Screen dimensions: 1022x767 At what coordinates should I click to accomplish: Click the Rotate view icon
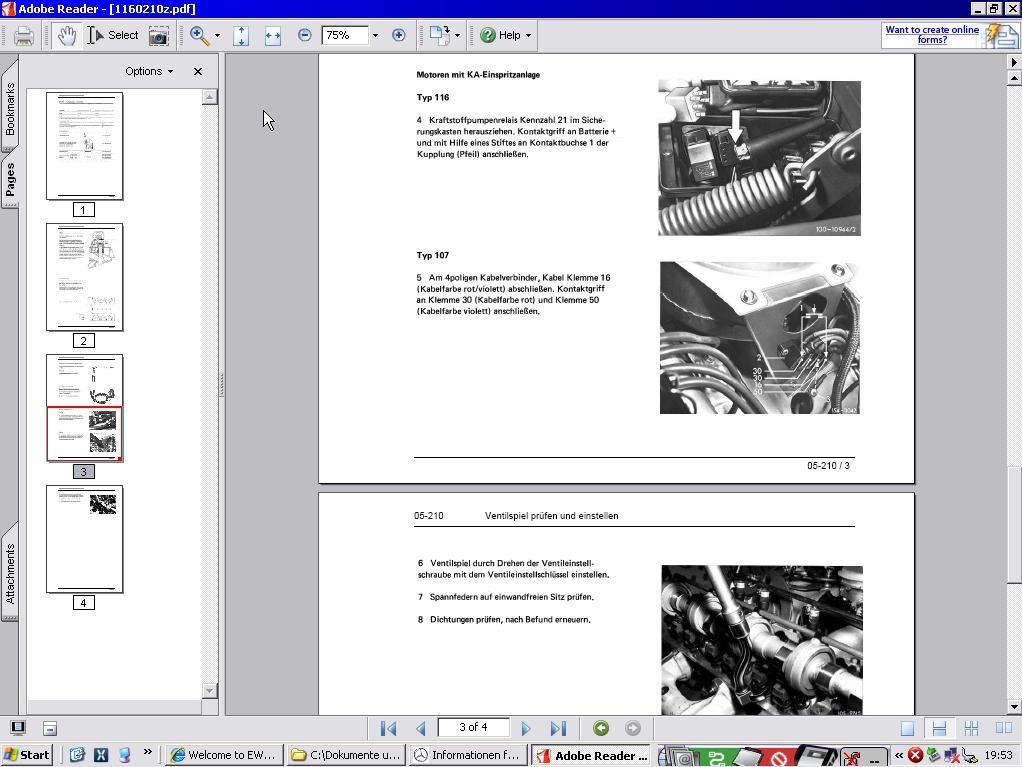[x=439, y=36]
